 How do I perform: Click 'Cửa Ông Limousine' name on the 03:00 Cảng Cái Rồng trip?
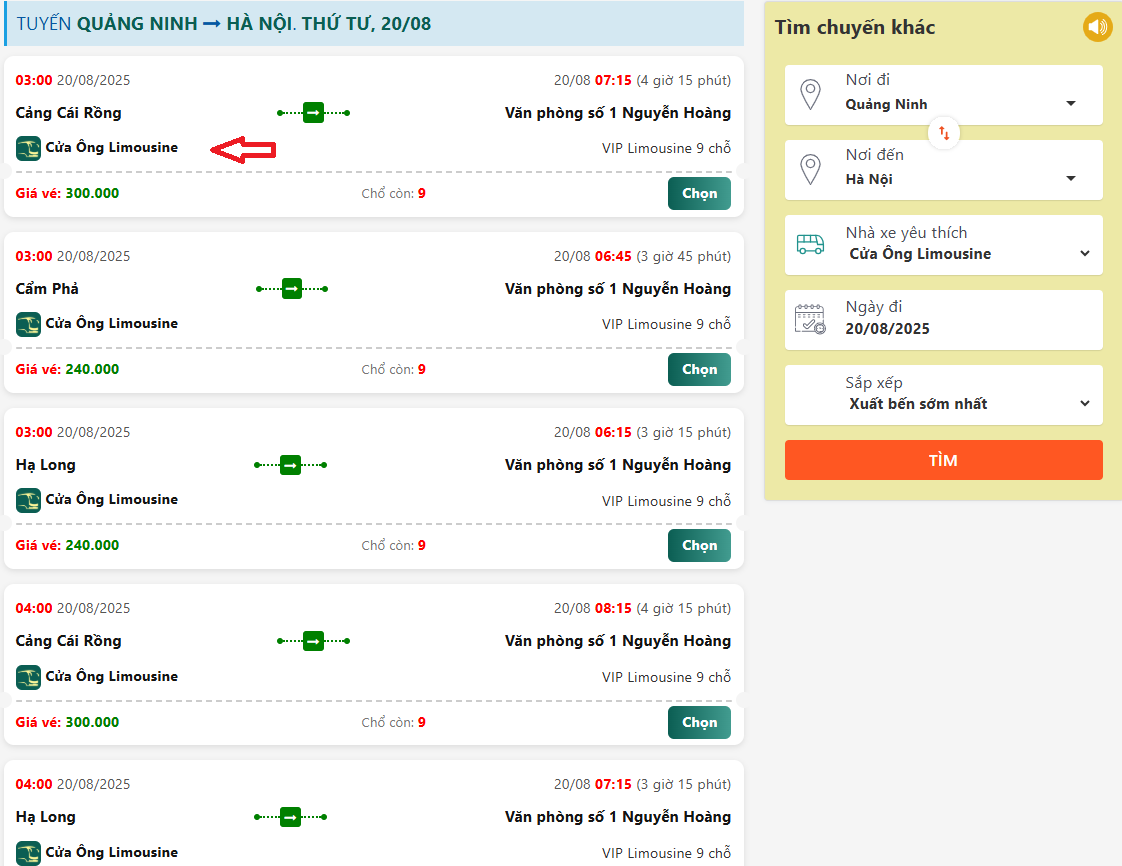pos(112,147)
